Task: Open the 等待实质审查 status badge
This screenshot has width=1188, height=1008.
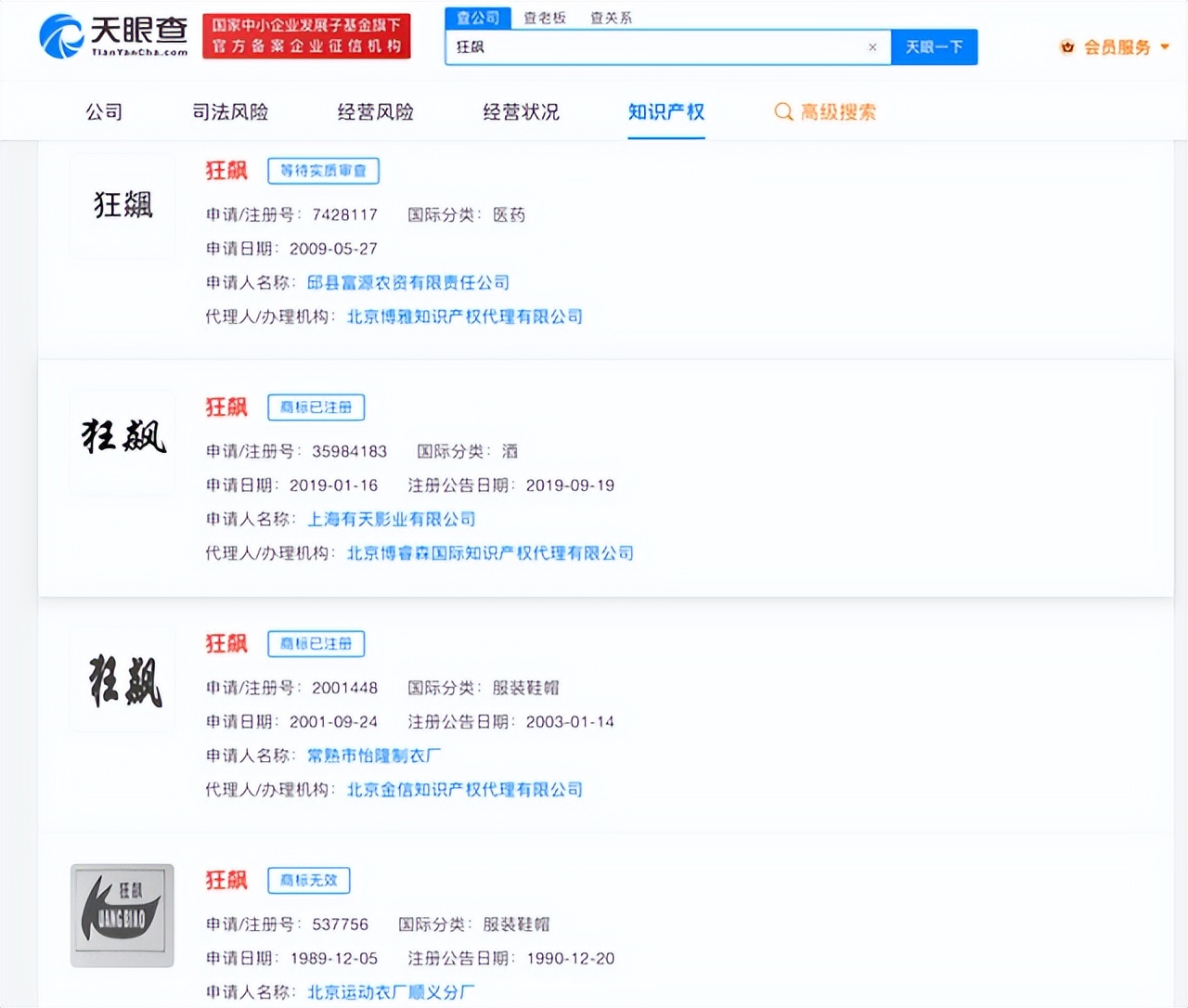Action: pyautogui.click(x=323, y=171)
